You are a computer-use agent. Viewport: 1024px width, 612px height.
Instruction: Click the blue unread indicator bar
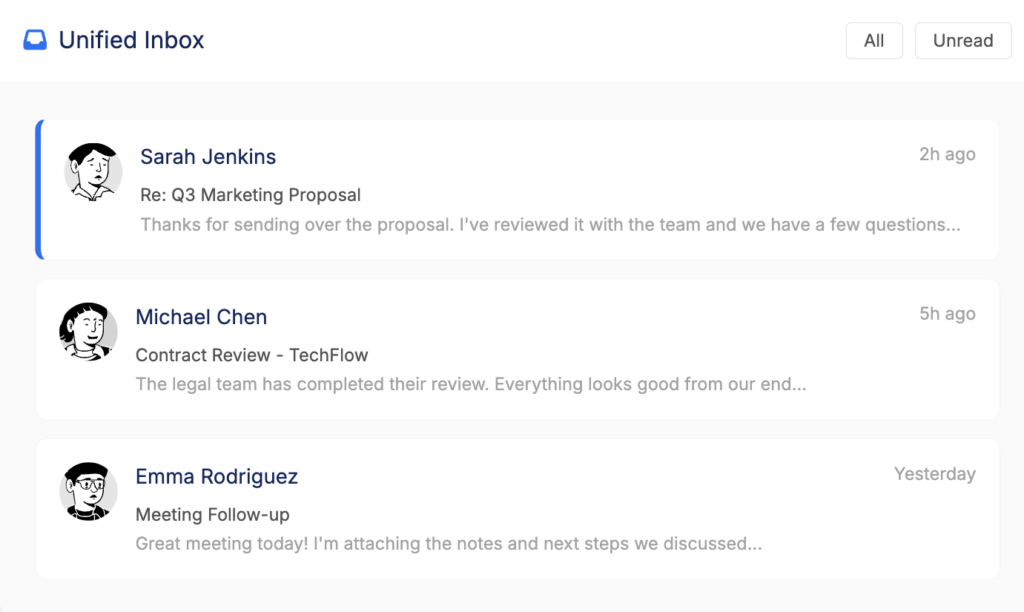tap(39, 190)
